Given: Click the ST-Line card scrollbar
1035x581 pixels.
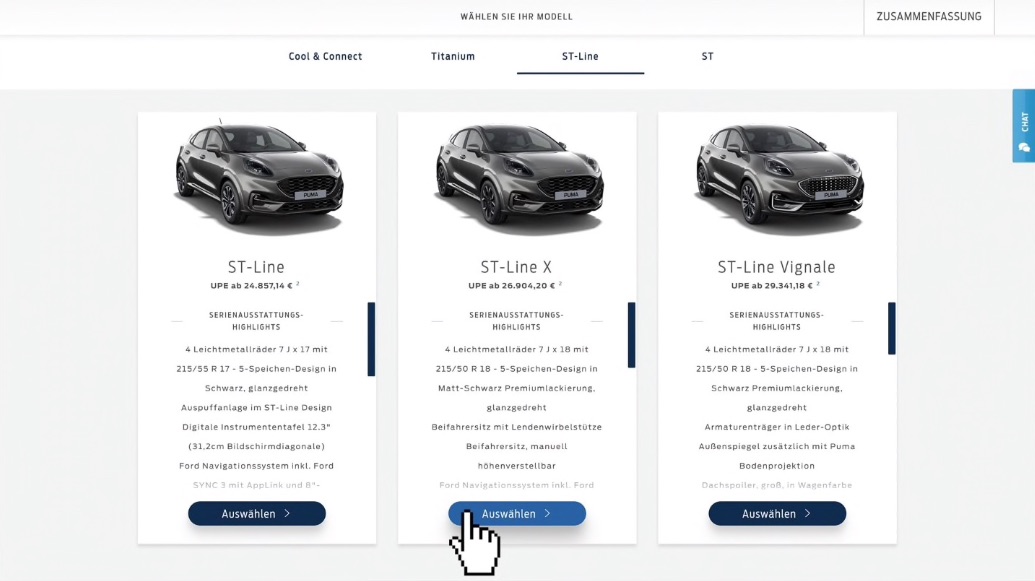Looking at the screenshot, I should coord(371,339).
